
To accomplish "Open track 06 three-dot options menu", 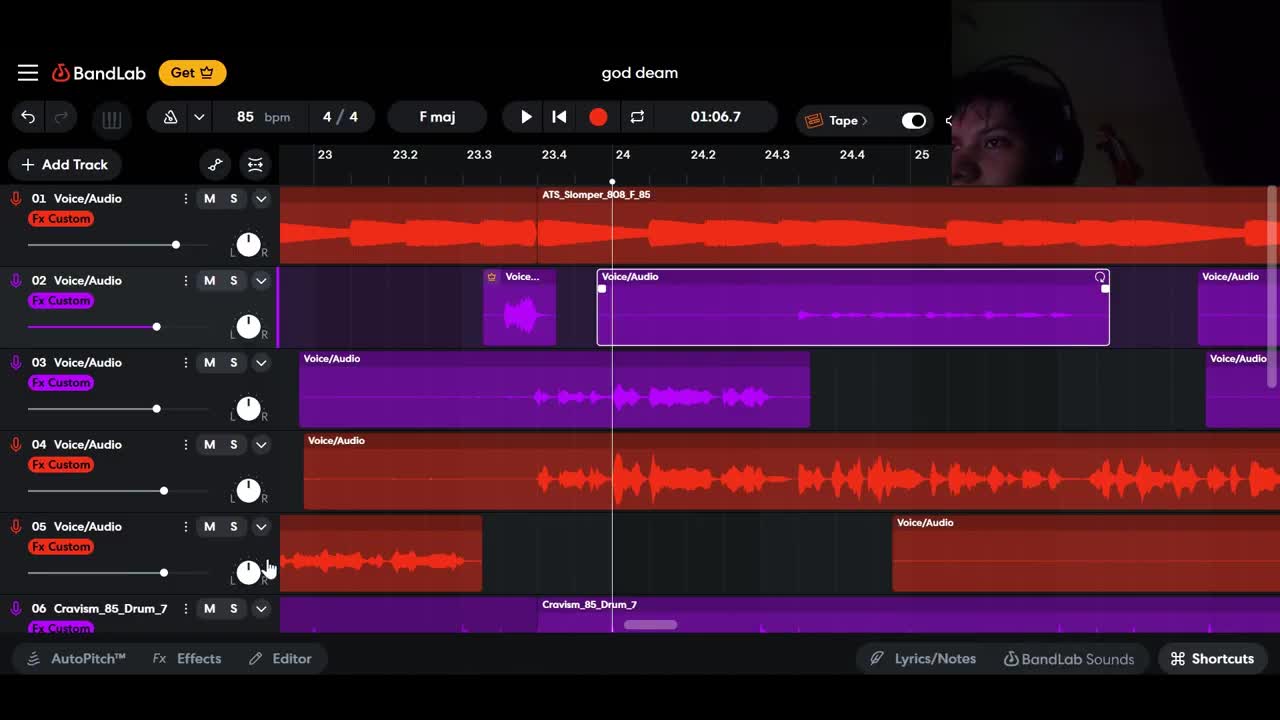I will [x=186, y=609].
